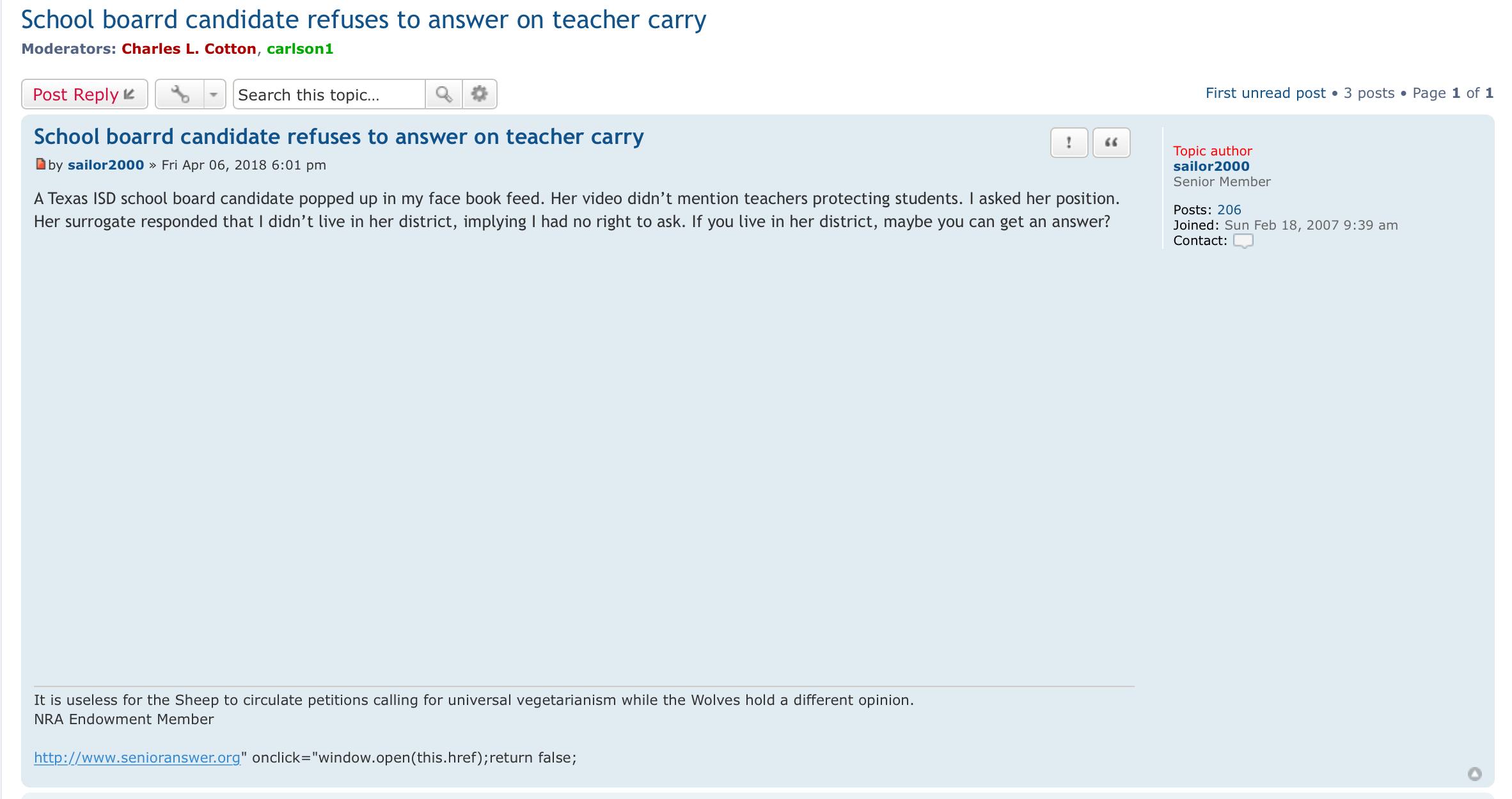The width and height of the screenshot is (1512, 799).
Task: View sailor2000's 206 posts
Action: click(1229, 210)
